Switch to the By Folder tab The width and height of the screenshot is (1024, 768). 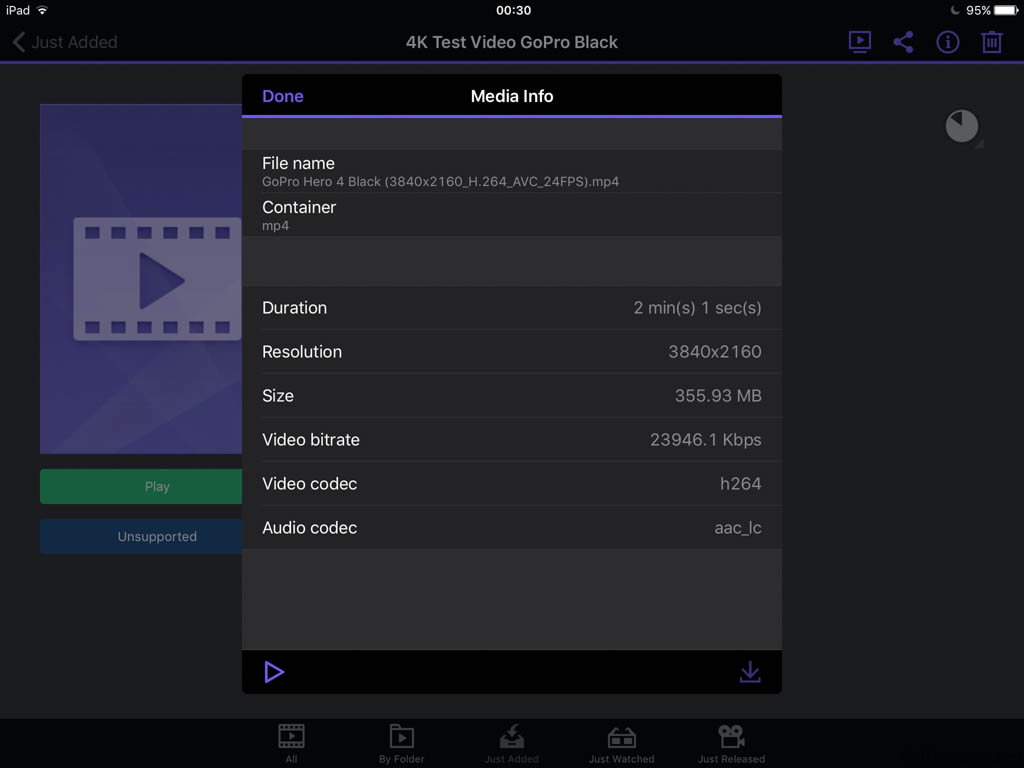(x=402, y=743)
